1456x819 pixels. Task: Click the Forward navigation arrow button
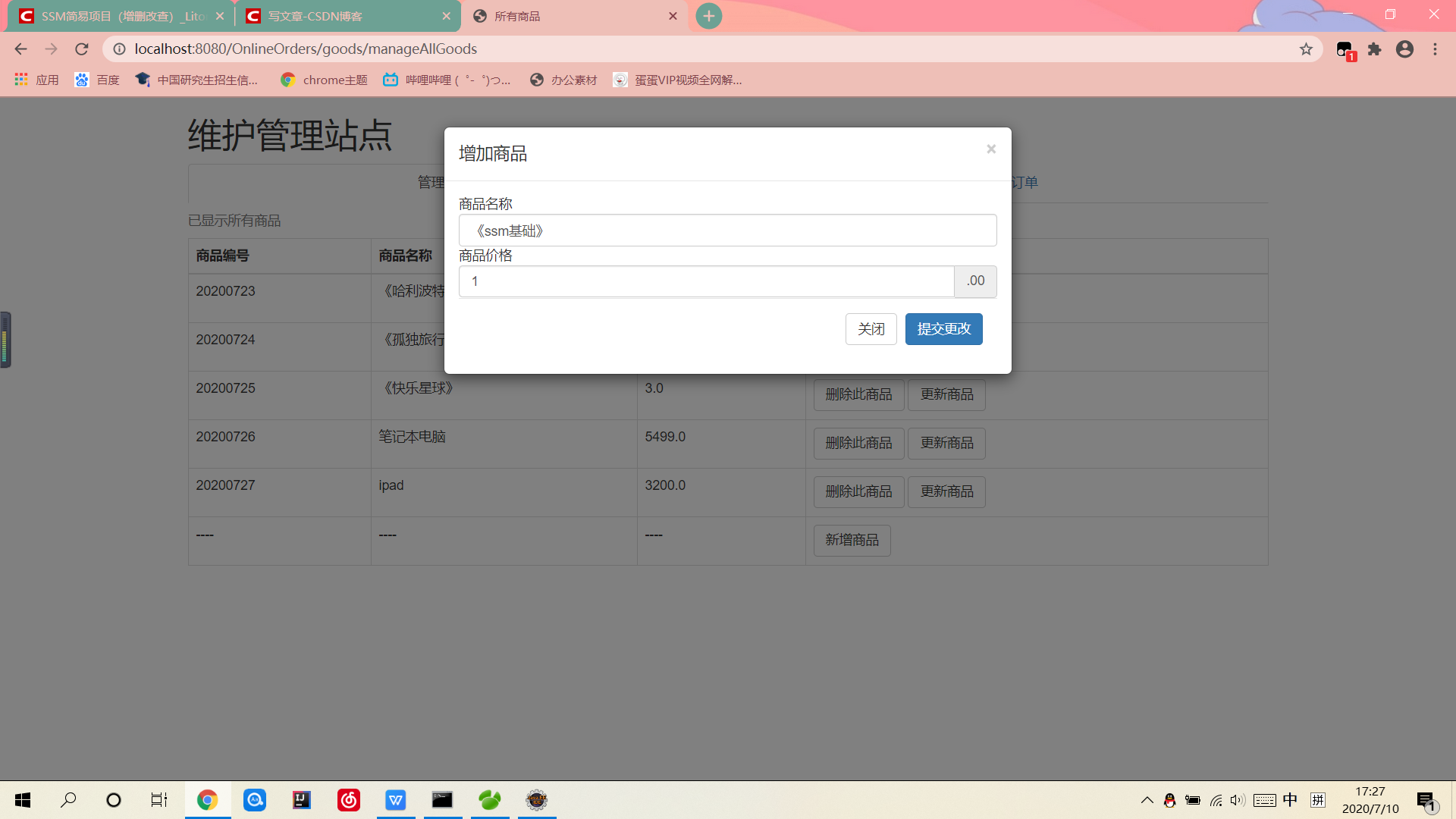click(51, 49)
